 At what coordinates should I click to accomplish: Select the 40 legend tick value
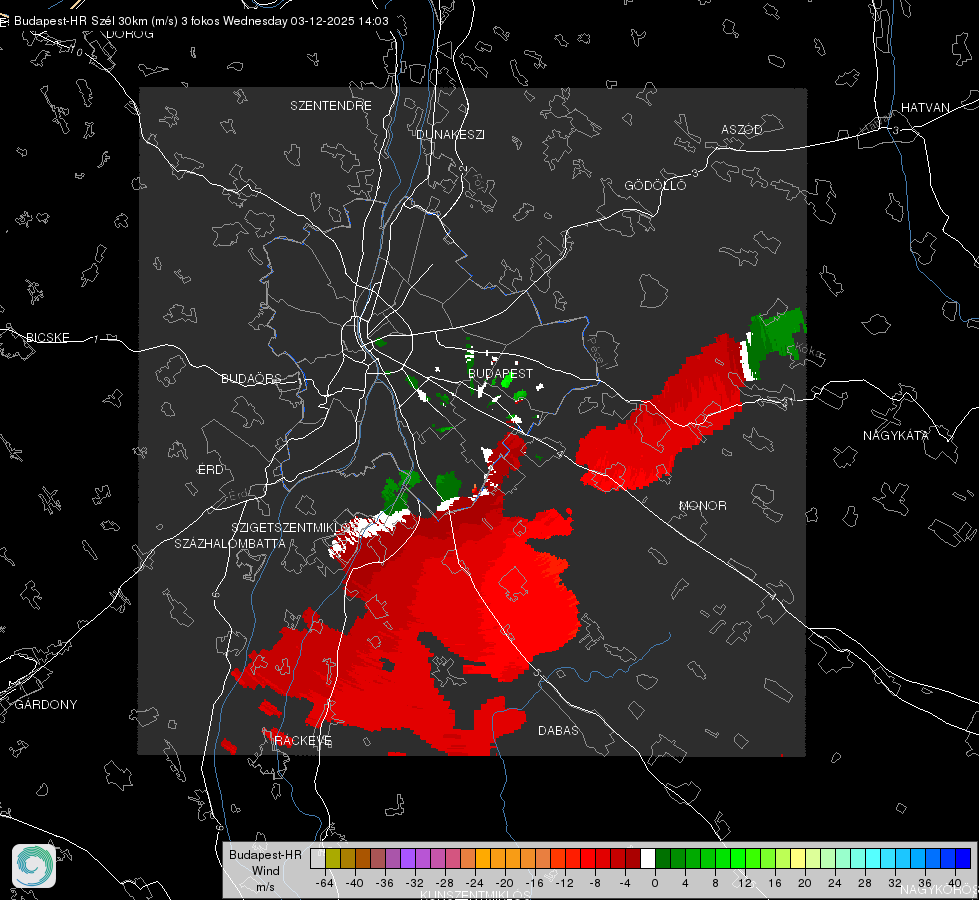tap(955, 883)
